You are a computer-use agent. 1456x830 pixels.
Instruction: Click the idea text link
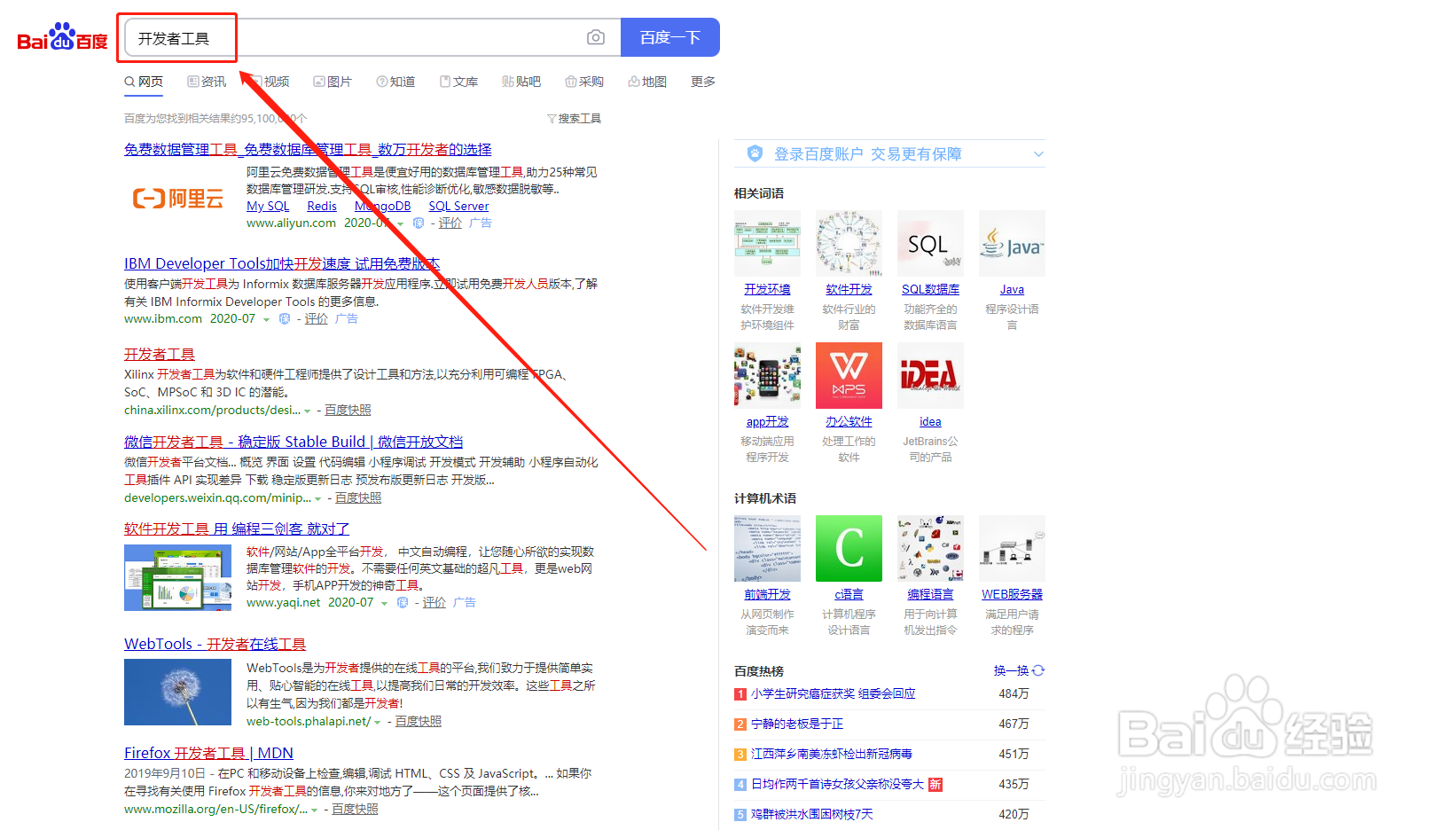tap(930, 422)
